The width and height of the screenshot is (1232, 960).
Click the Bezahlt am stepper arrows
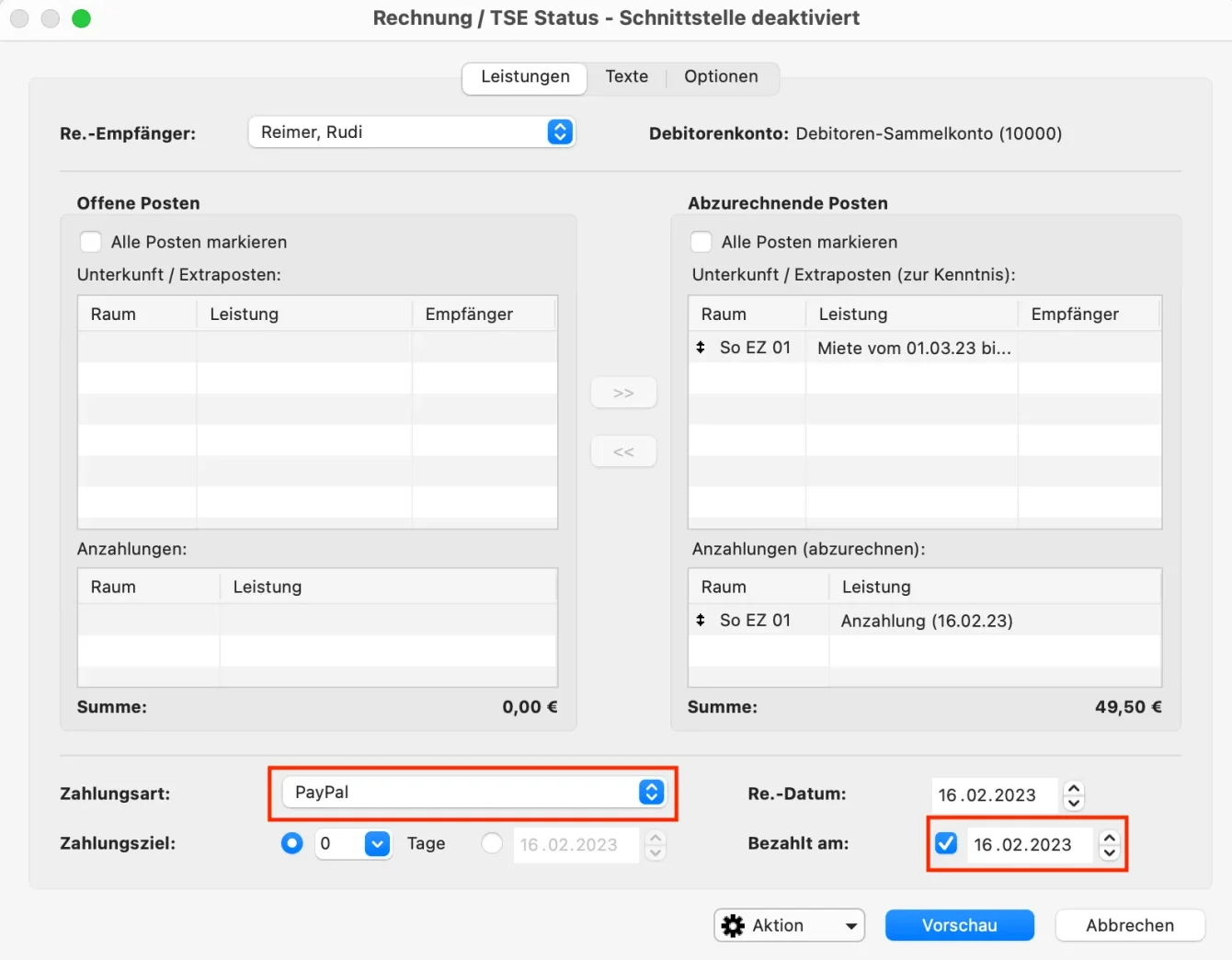tap(1110, 844)
